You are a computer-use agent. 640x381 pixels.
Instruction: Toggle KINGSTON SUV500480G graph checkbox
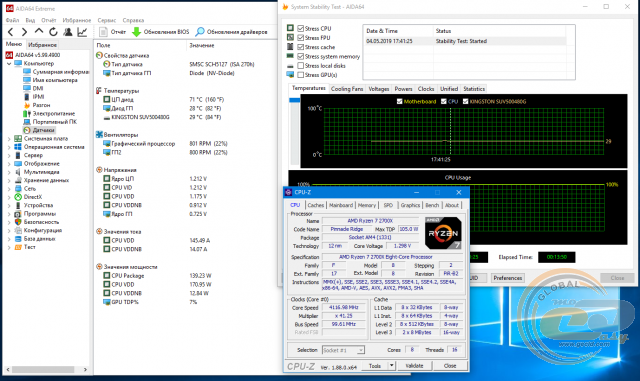click(465, 101)
